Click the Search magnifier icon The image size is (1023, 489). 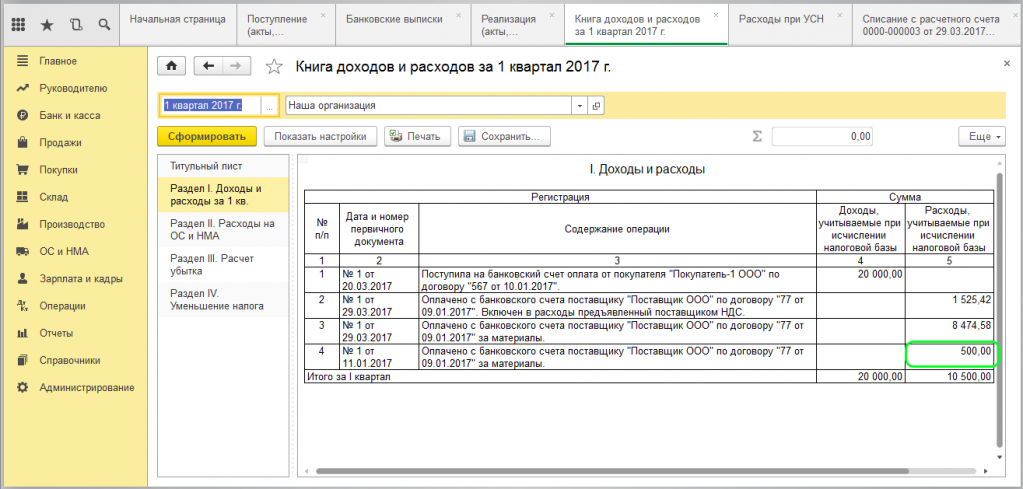pyautogui.click(x=103, y=24)
